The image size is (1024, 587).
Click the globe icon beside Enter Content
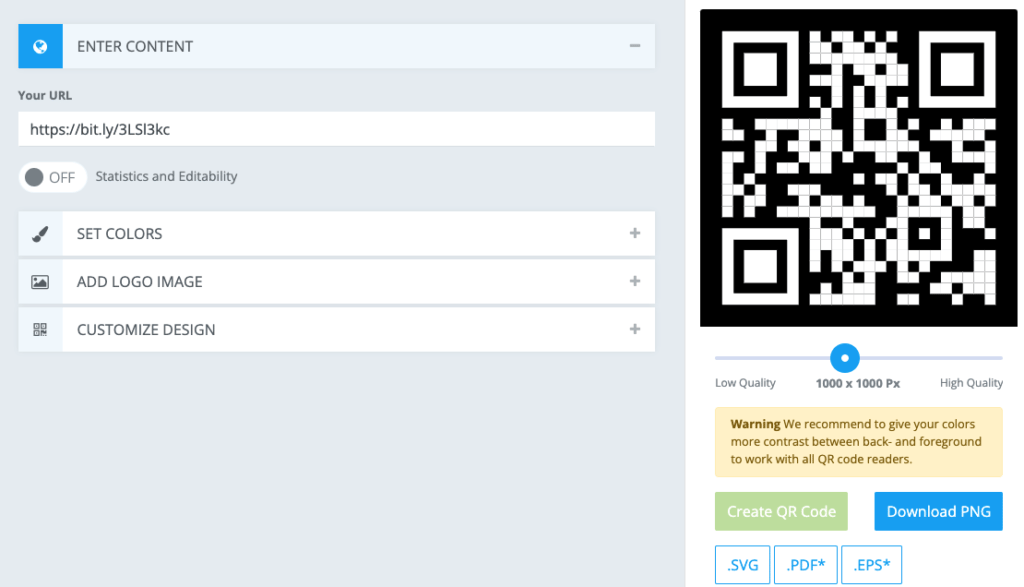(x=40, y=46)
